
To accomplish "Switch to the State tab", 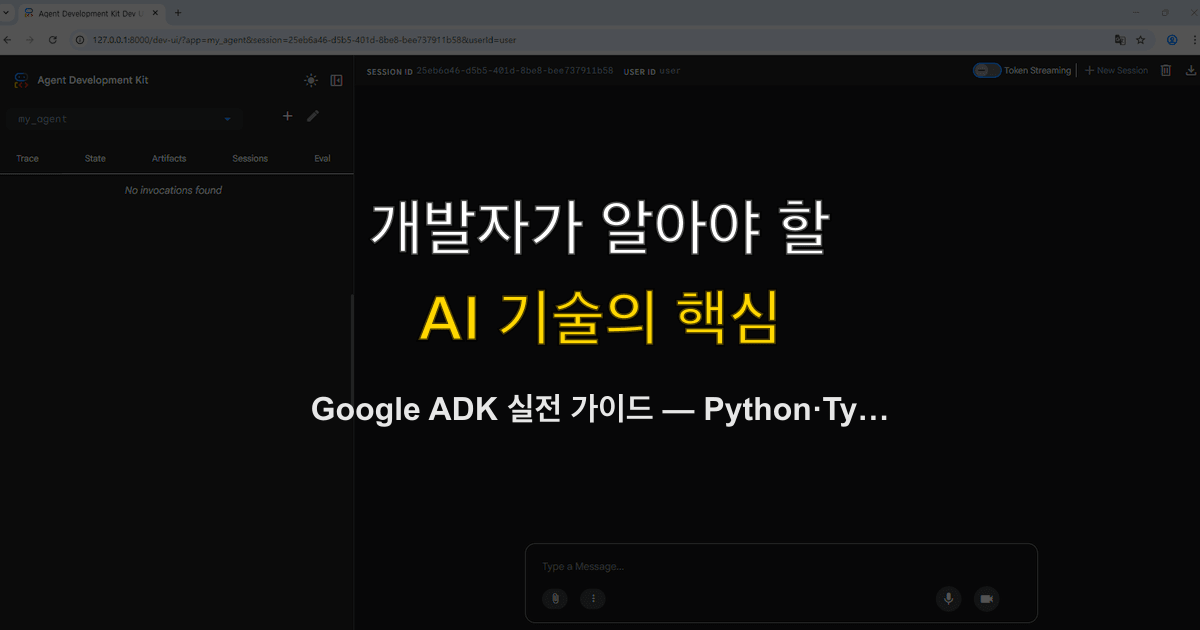I will click(x=95, y=158).
